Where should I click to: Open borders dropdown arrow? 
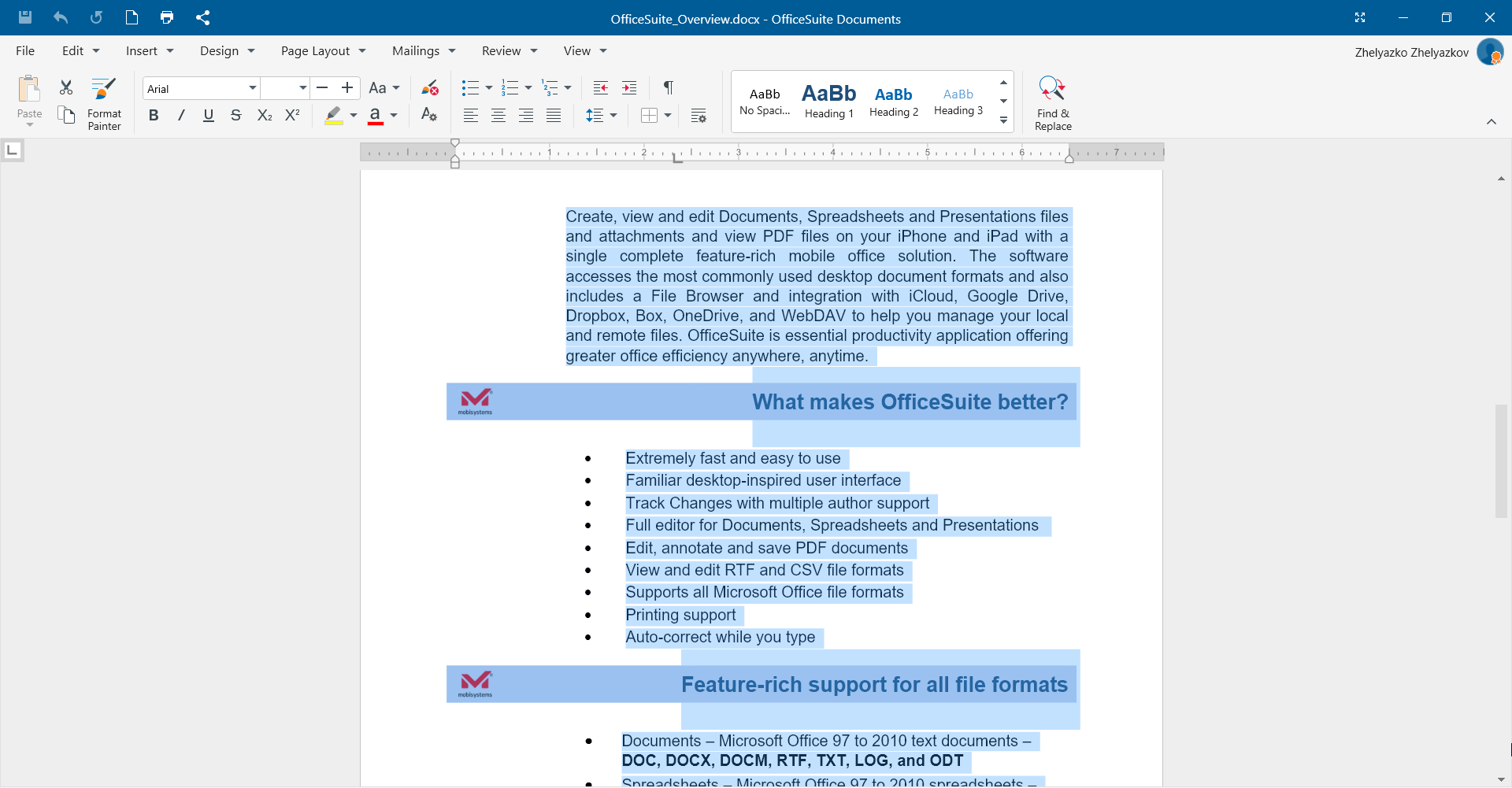(x=668, y=116)
